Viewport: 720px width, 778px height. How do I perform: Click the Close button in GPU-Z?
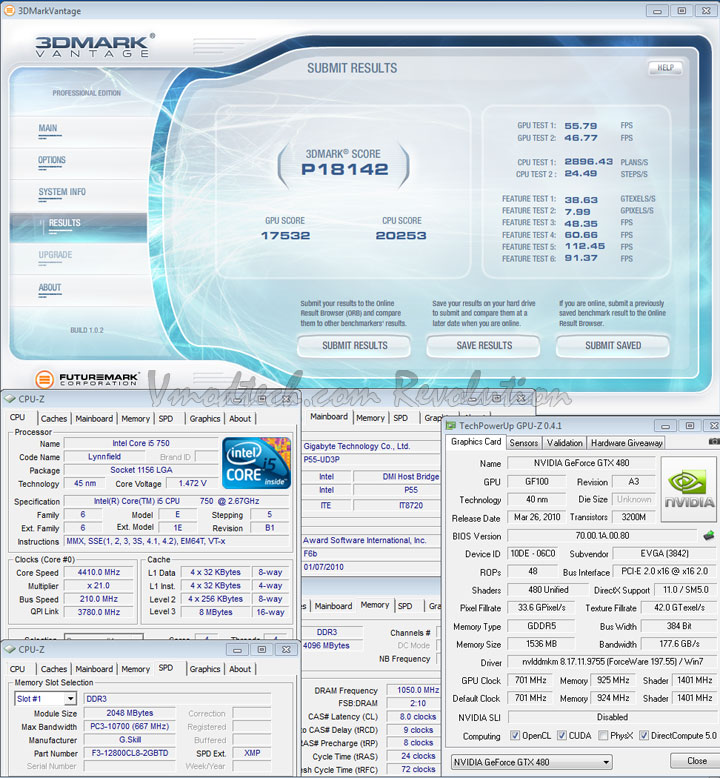tap(695, 761)
